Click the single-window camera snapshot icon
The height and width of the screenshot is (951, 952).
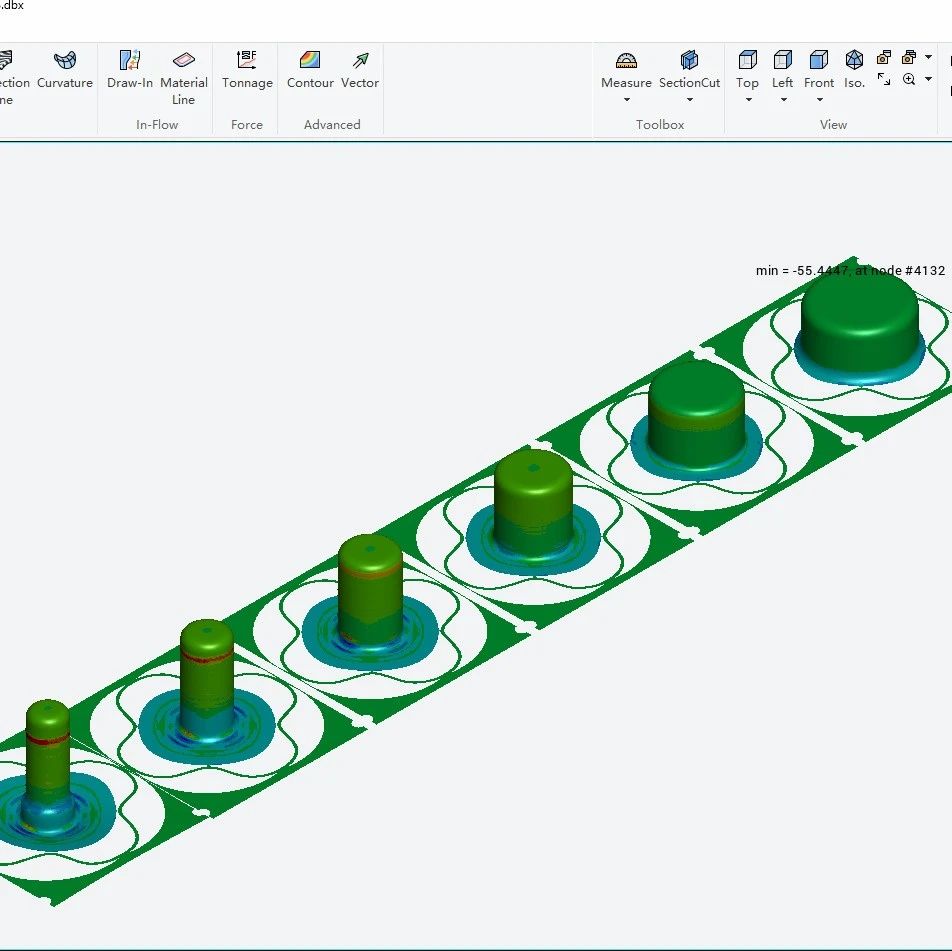pos(884,58)
